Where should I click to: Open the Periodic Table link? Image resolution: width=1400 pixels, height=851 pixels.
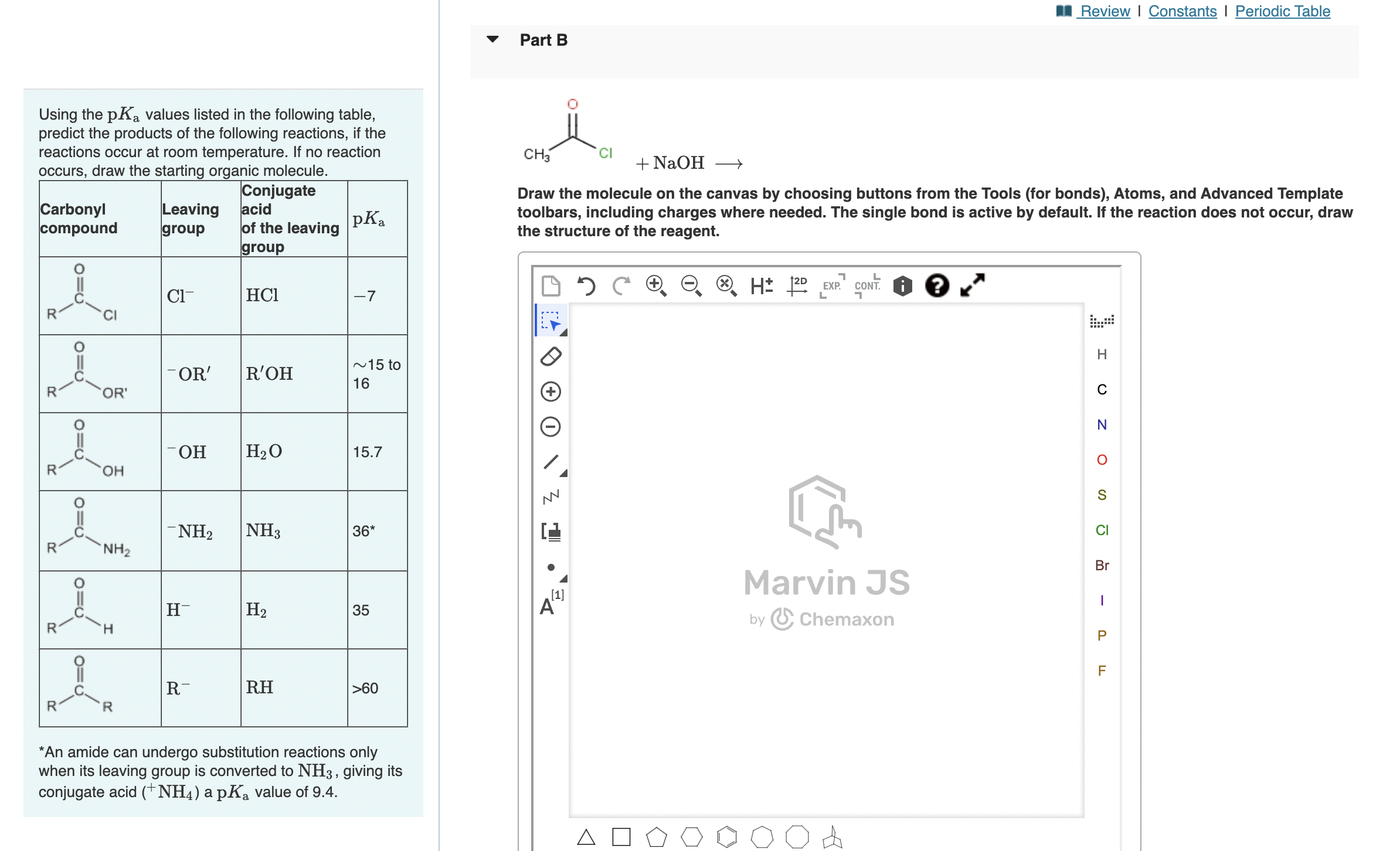click(1282, 11)
